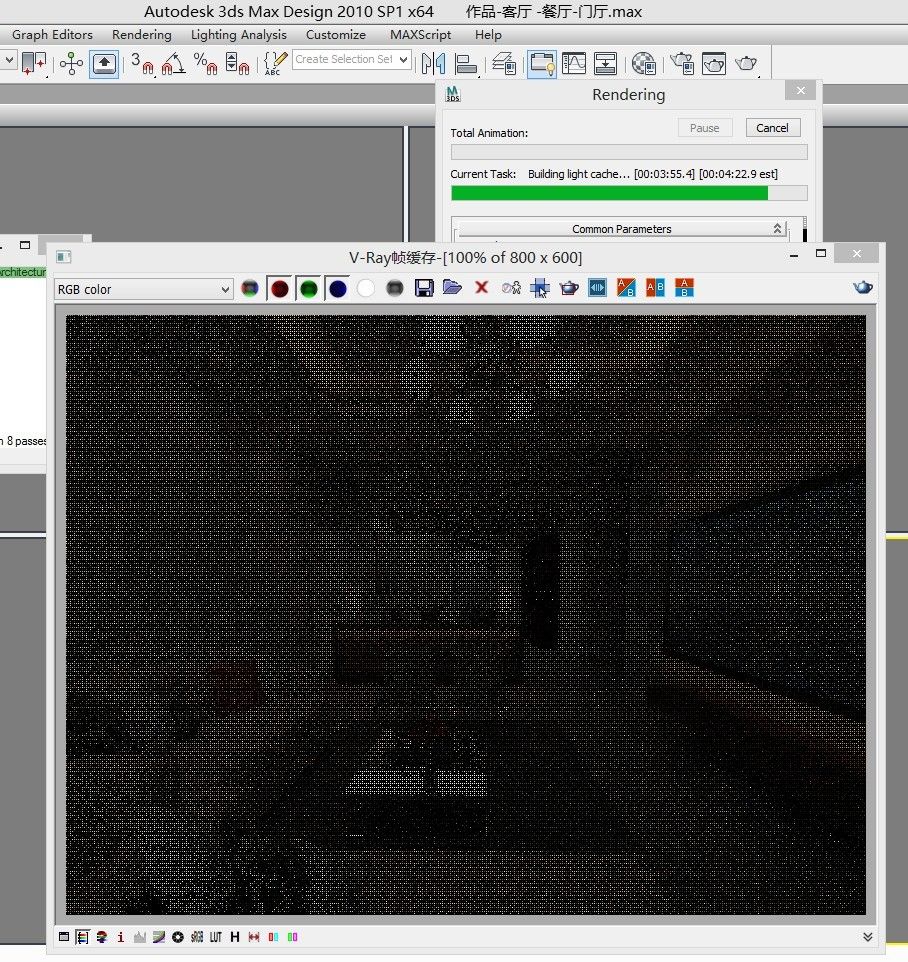The image size is (908, 962).
Task: Open frame buffer history H button
Action: tap(235, 937)
